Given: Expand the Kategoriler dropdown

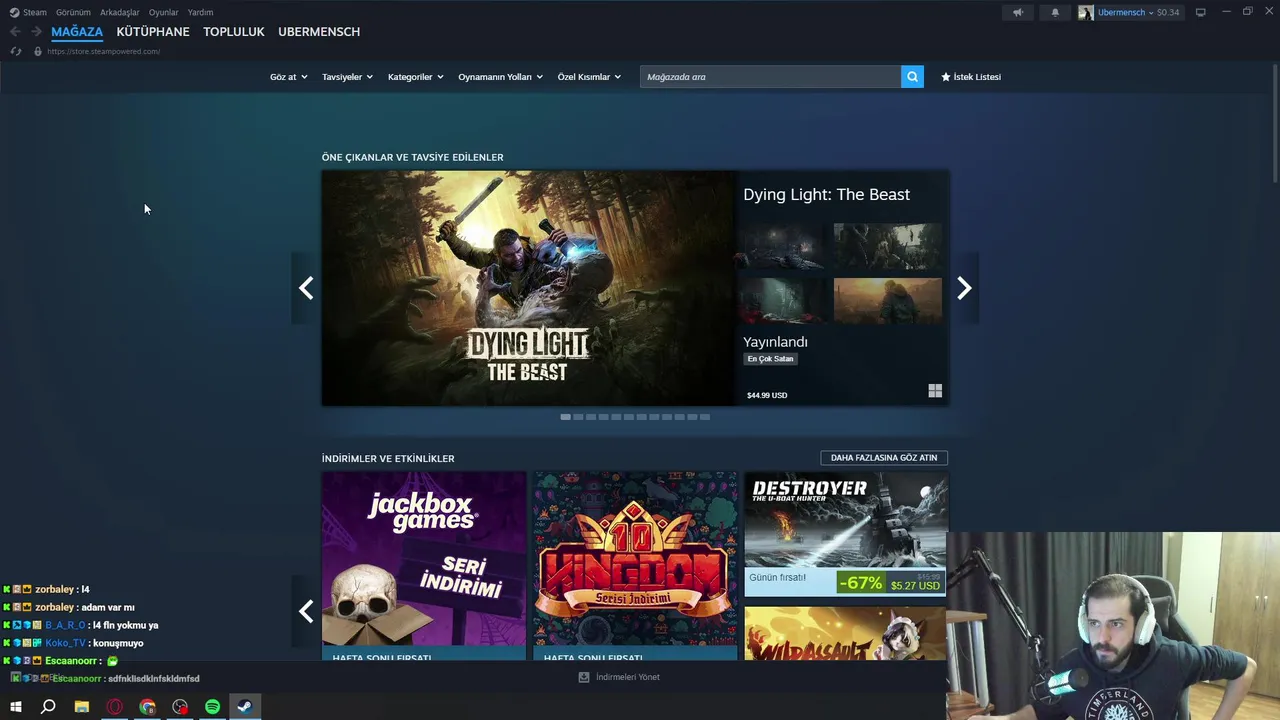Looking at the screenshot, I should pyautogui.click(x=415, y=77).
